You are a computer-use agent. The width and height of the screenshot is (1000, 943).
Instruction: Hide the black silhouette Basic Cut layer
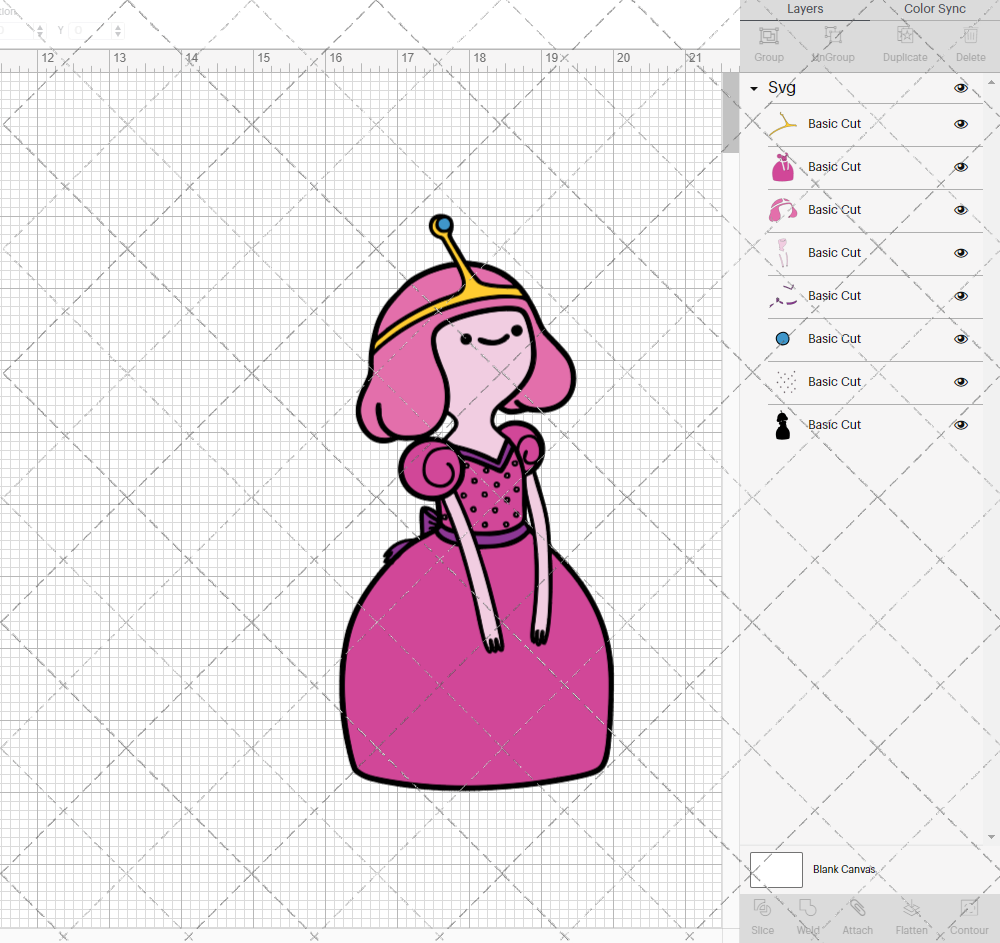pos(960,425)
